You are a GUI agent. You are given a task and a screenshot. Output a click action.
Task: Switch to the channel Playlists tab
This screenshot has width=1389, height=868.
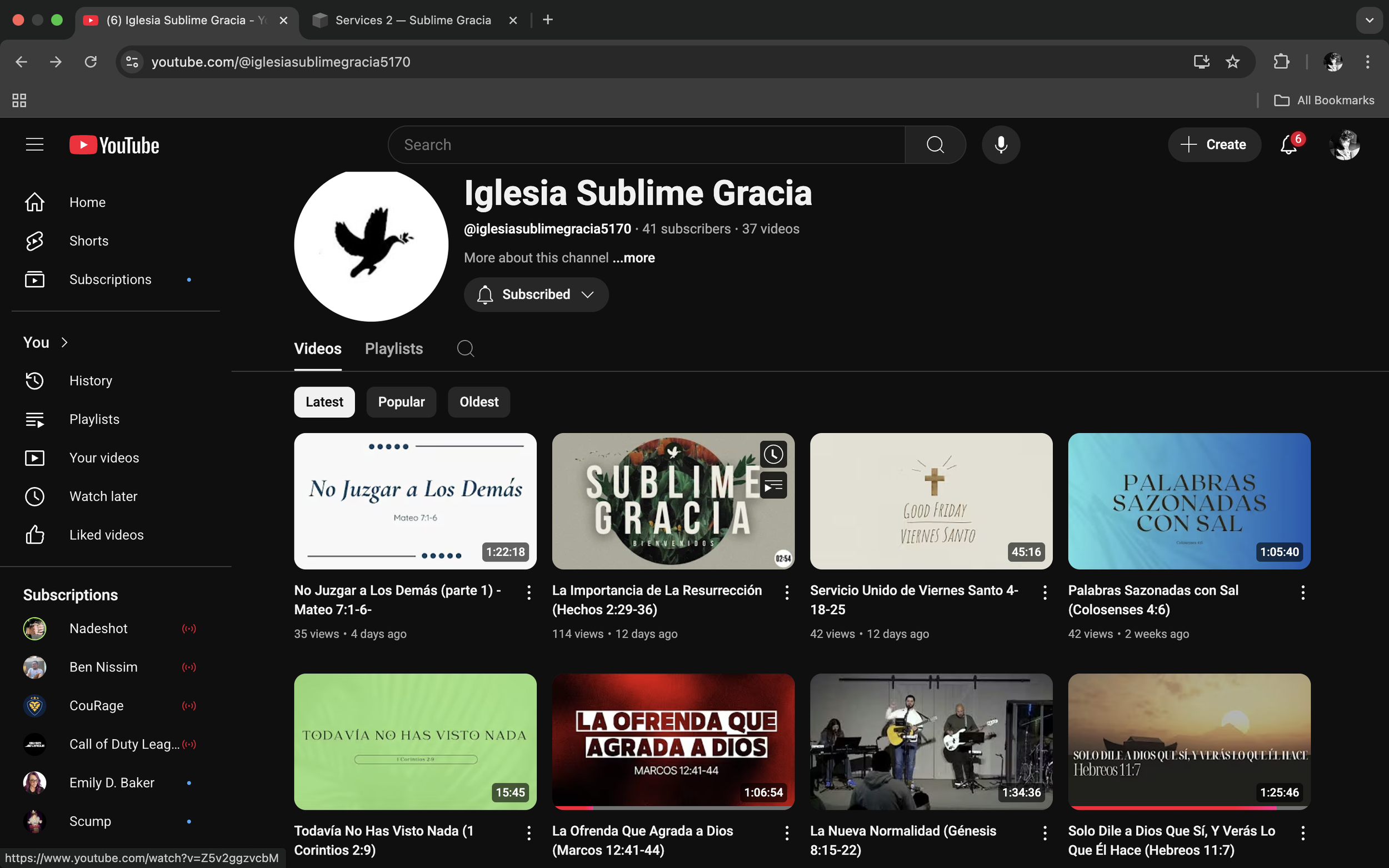[x=393, y=348]
